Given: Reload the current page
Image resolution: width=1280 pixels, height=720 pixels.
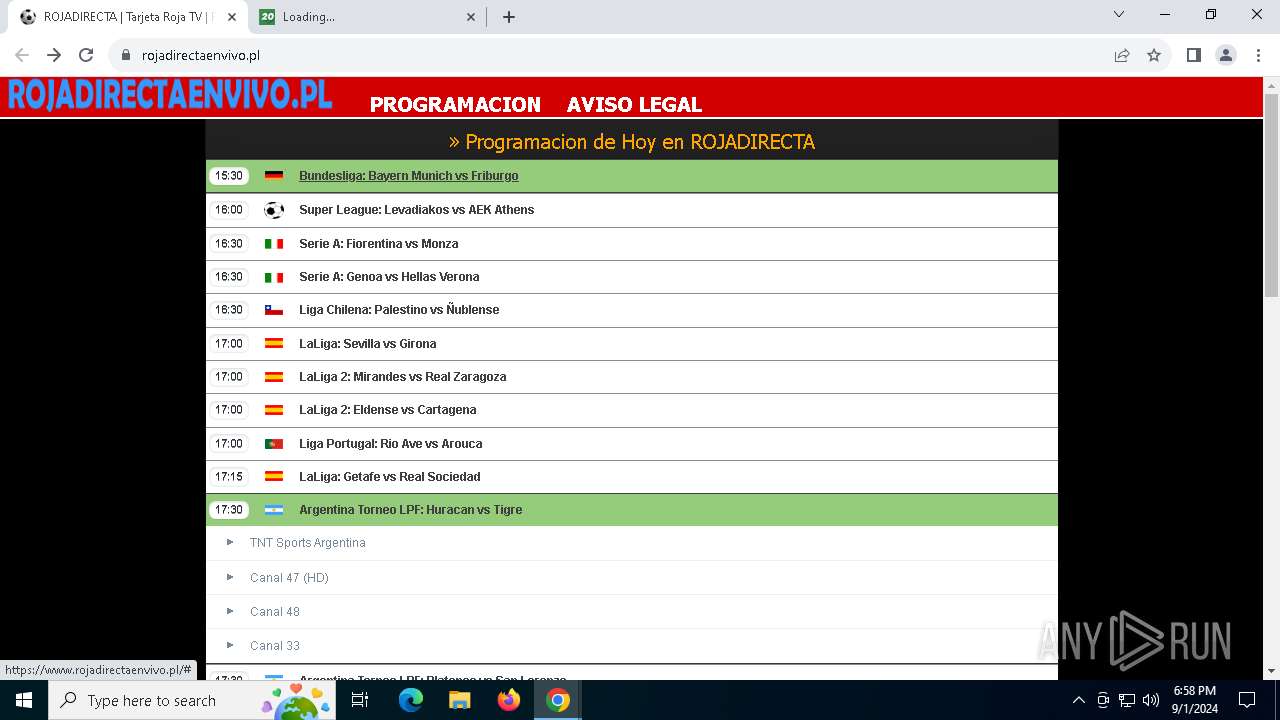Looking at the screenshot, I should click(x=86, y=55).
